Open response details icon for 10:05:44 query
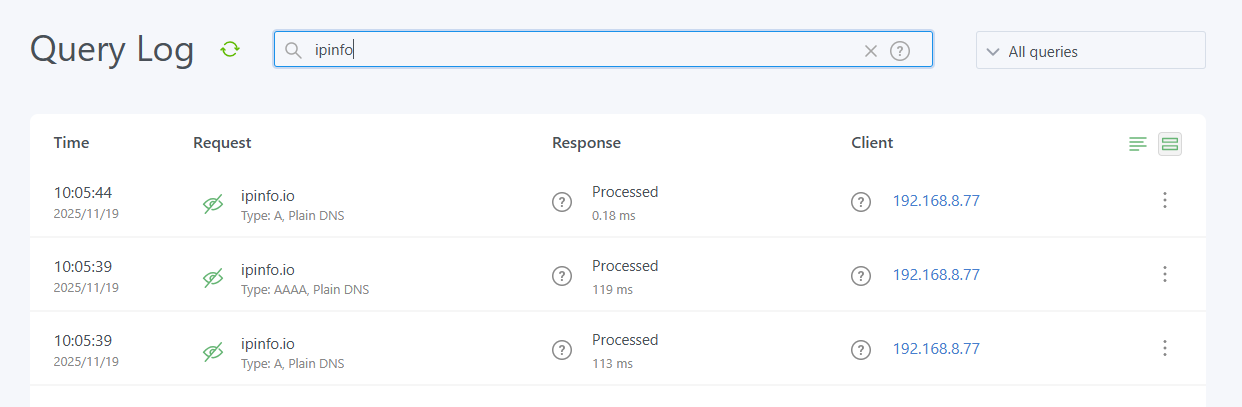This screenshot has height=407, width=1242. (x=562, y=202)
